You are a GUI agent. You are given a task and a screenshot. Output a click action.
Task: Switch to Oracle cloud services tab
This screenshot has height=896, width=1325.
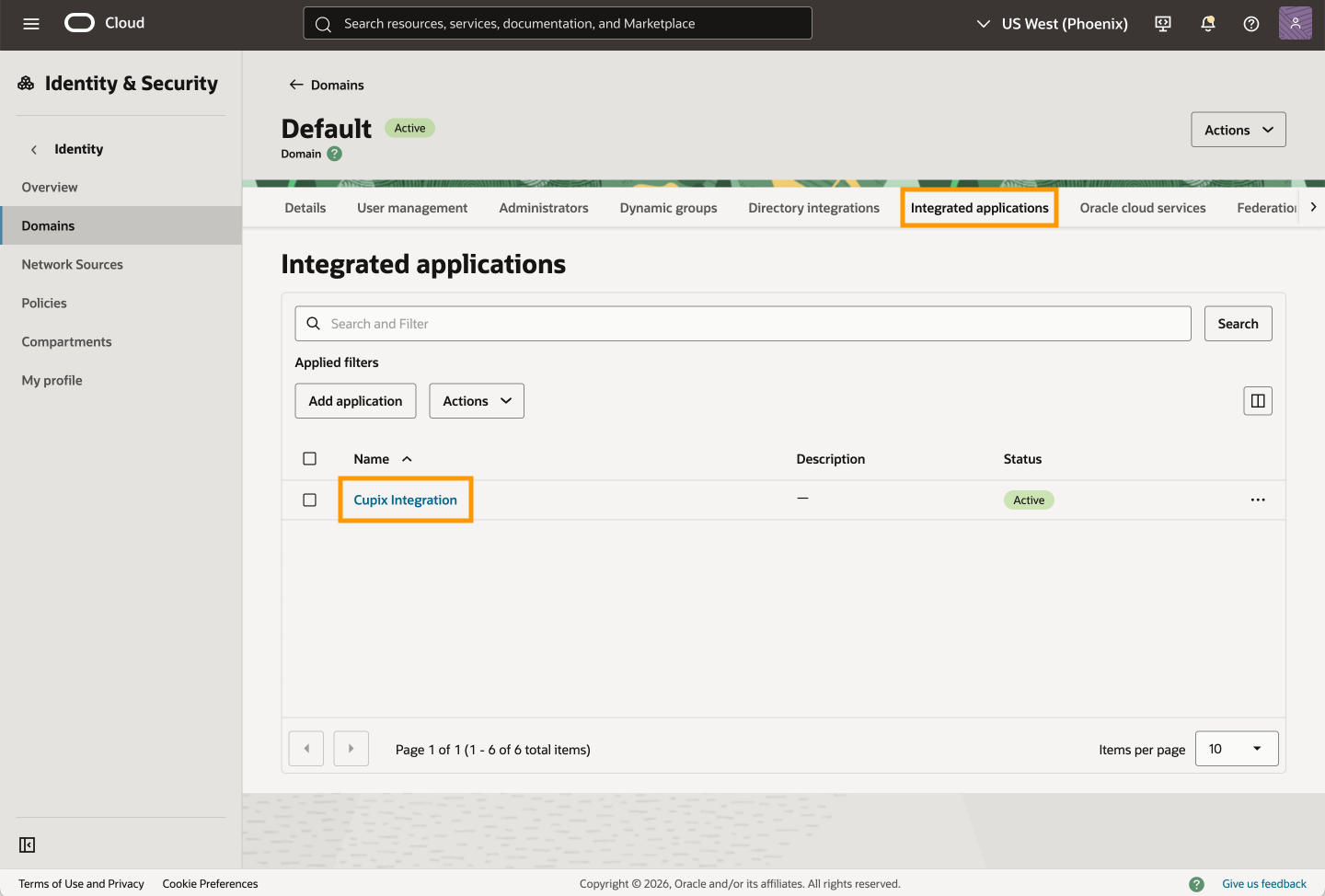coord(1143,208)
